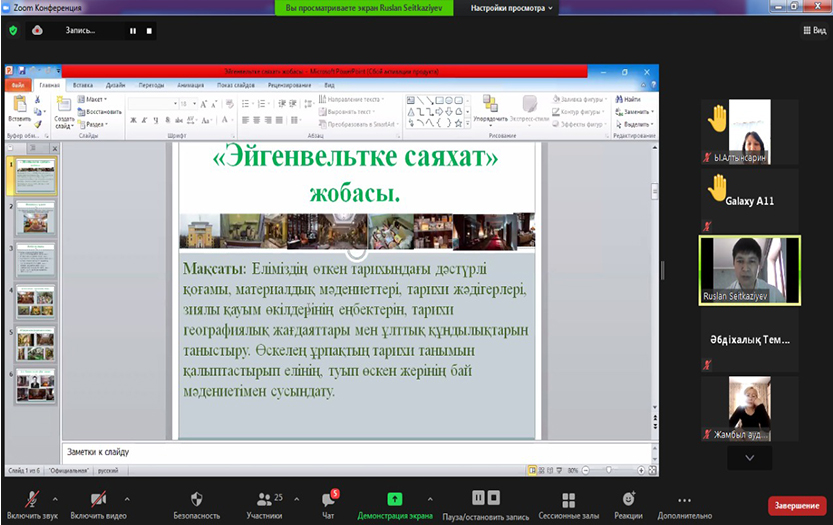Select the Вставка ribbon tab
Viewport: 833px width, 525px height.
(83, 86)
